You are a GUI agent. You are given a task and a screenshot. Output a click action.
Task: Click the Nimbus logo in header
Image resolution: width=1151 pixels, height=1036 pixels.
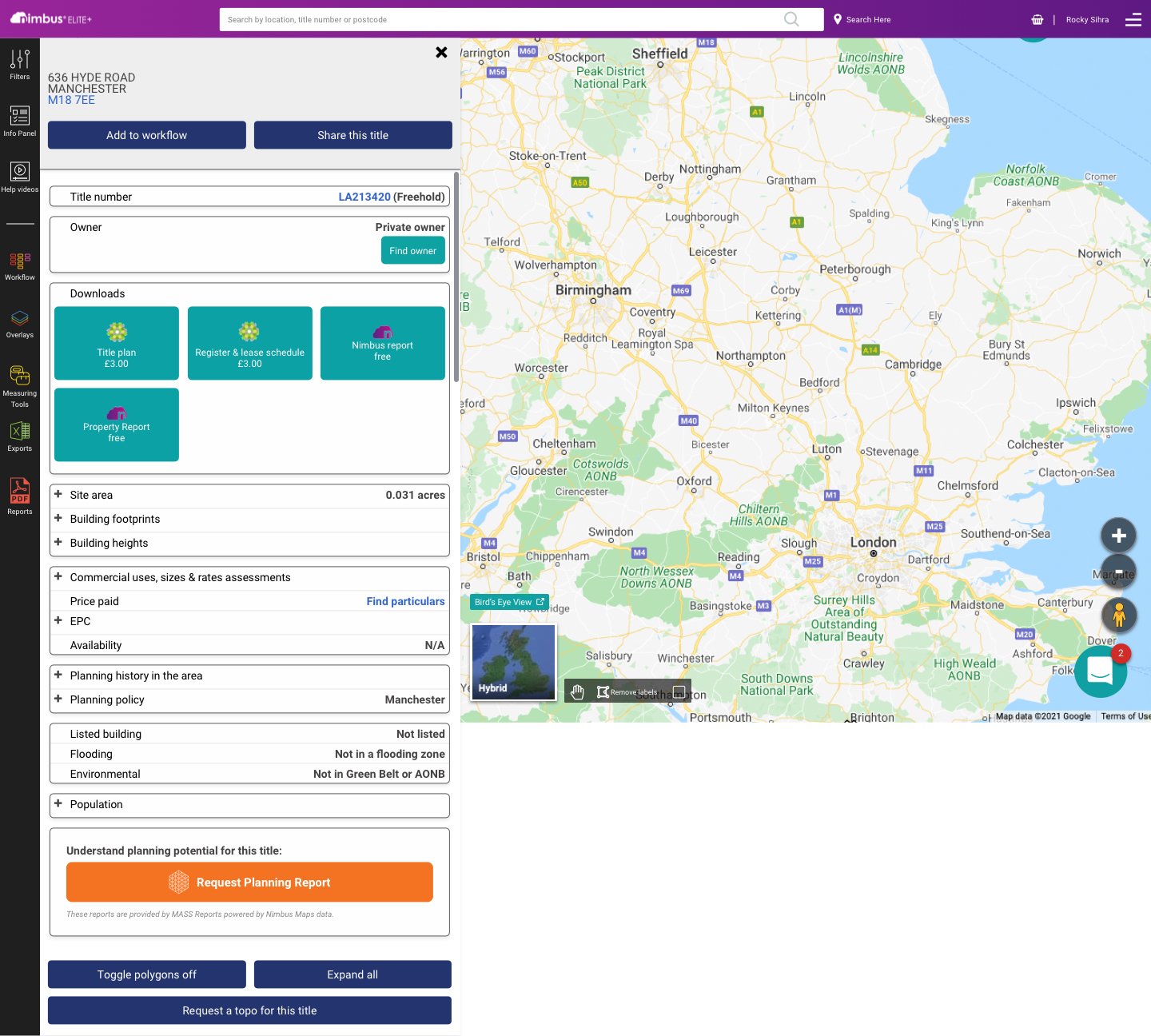tap(51, 18)
